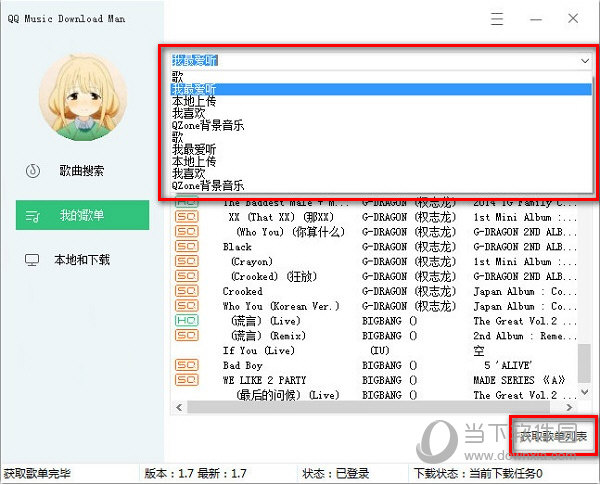Select the first 歌 dropdown entry
This screenshot has width=601, height=485.
(x=381, y=77)
